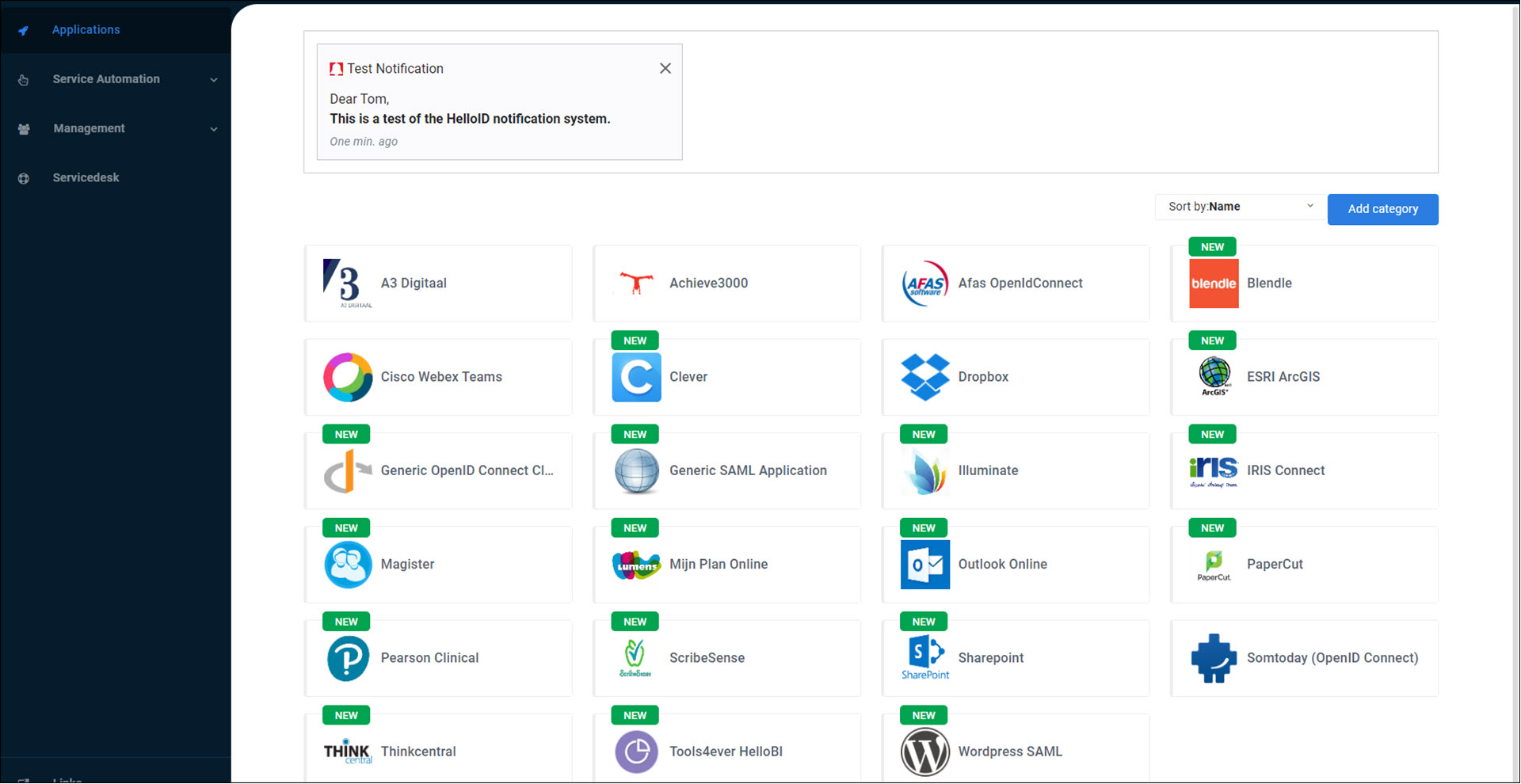Open the Clever blue C icon

click(636, 377)
